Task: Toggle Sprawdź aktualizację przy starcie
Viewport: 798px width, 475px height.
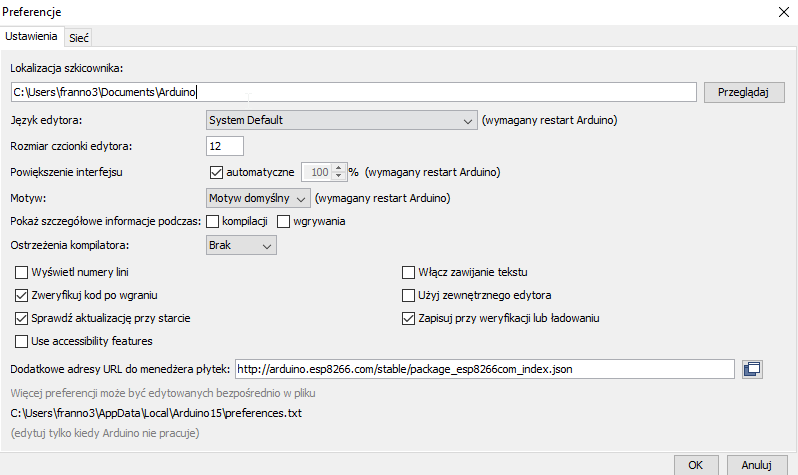Action: pos(22,319)
